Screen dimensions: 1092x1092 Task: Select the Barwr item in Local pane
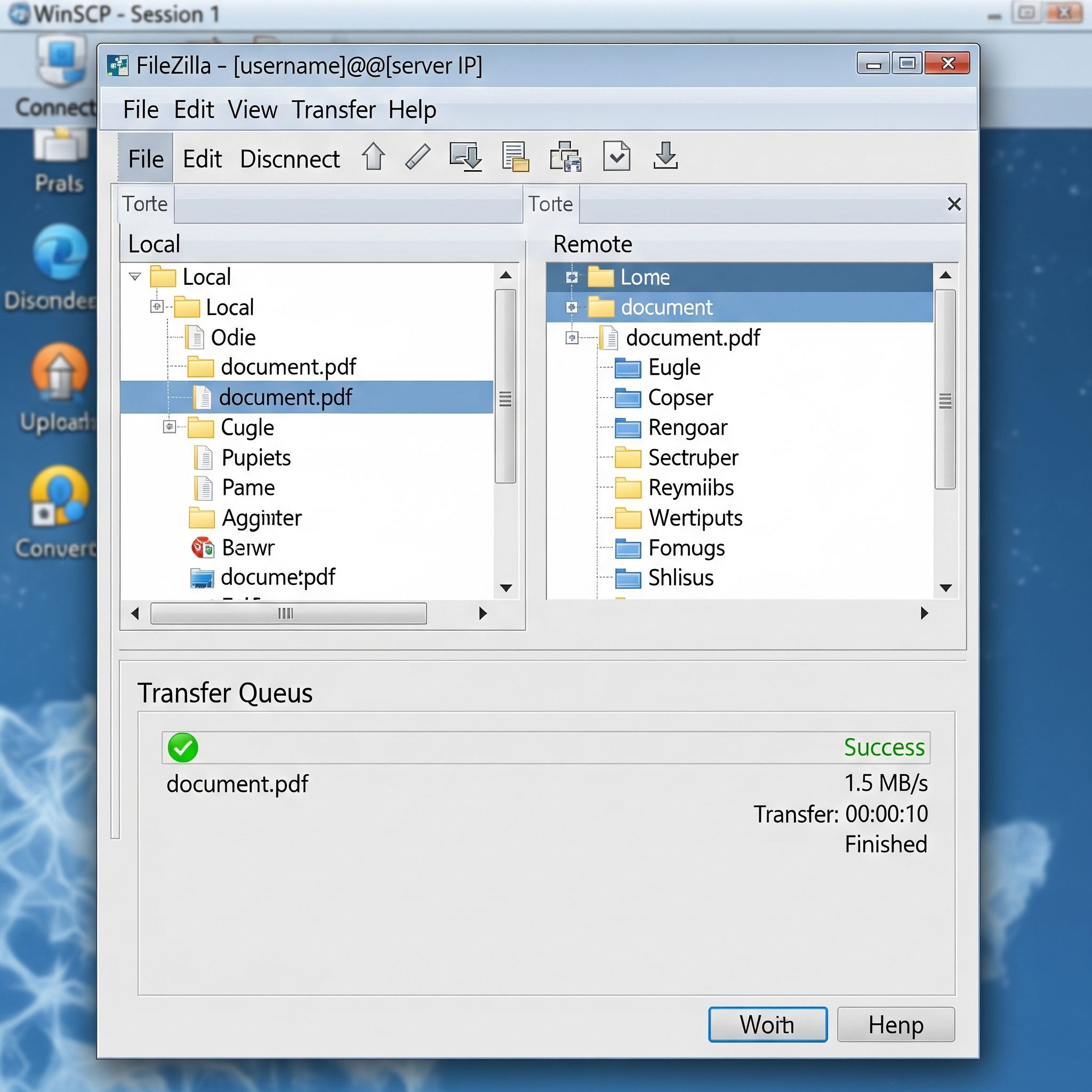pyautogui.click(x=247, y=547)
